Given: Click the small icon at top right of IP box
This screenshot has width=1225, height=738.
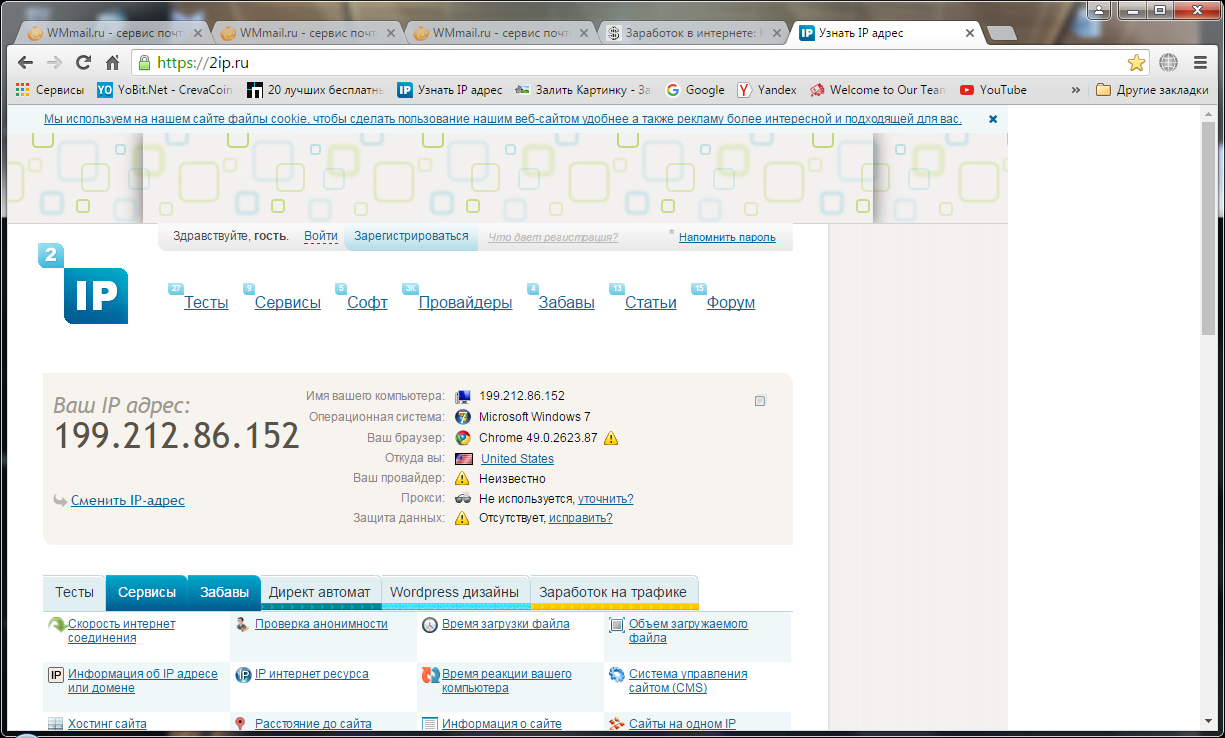Looking at the screenshot, I should point(760,401).
